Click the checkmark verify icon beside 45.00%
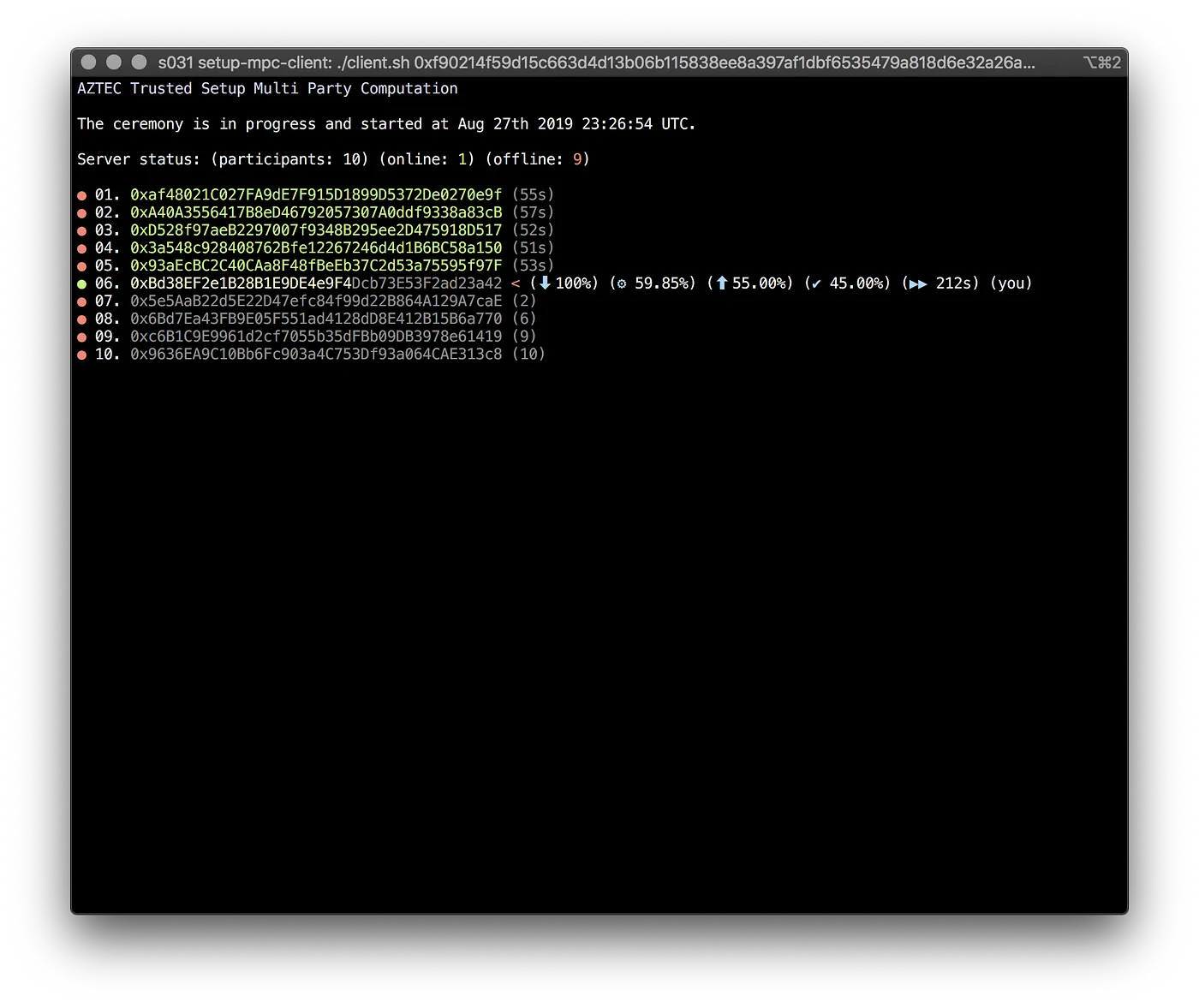 tap(816, 283)
